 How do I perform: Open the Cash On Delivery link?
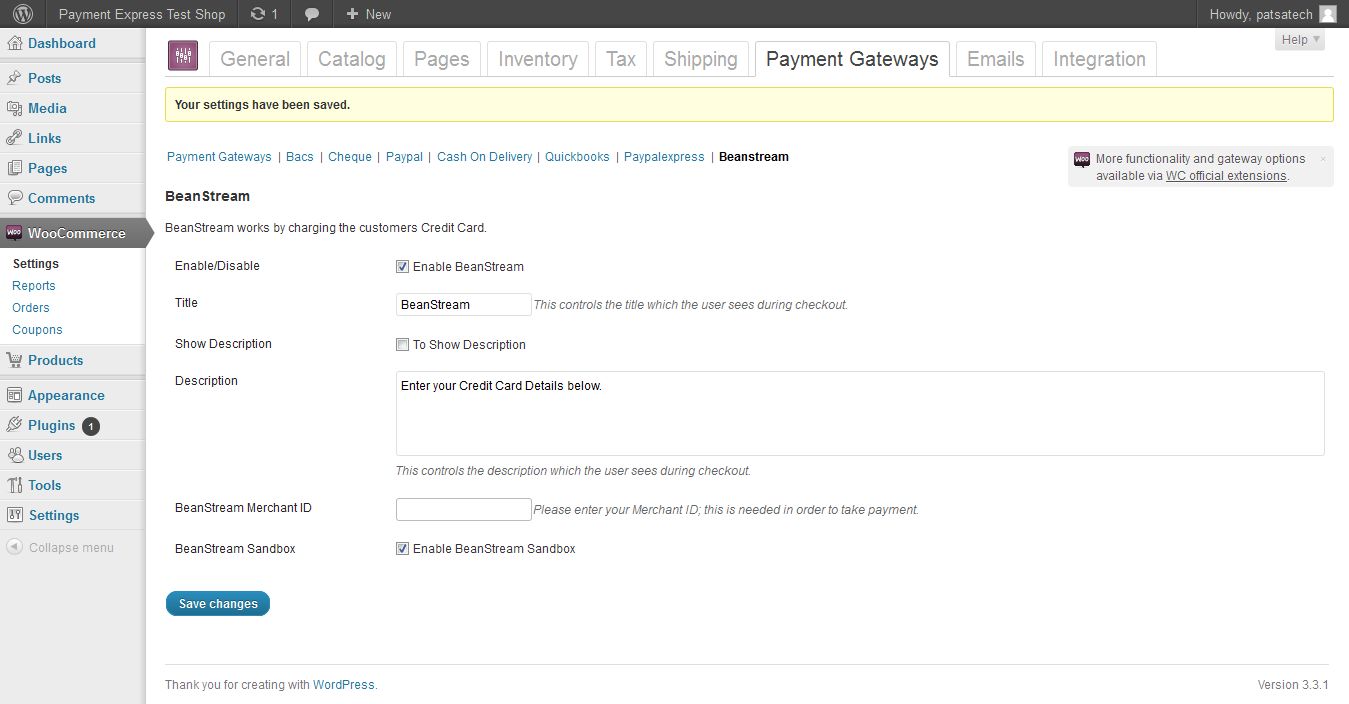485,157
